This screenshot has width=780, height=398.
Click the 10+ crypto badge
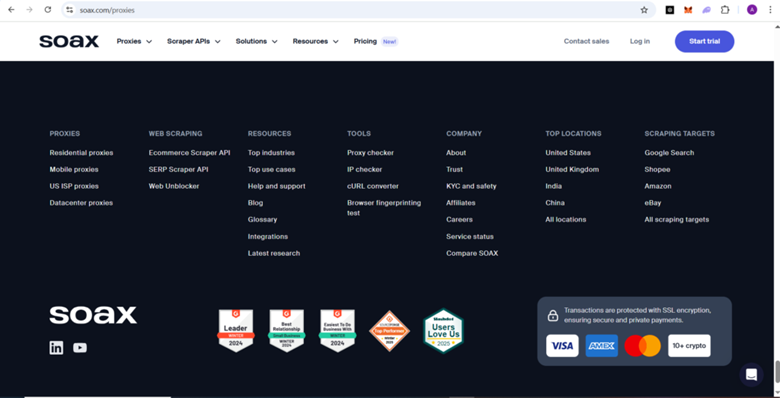tap(689, 346)
